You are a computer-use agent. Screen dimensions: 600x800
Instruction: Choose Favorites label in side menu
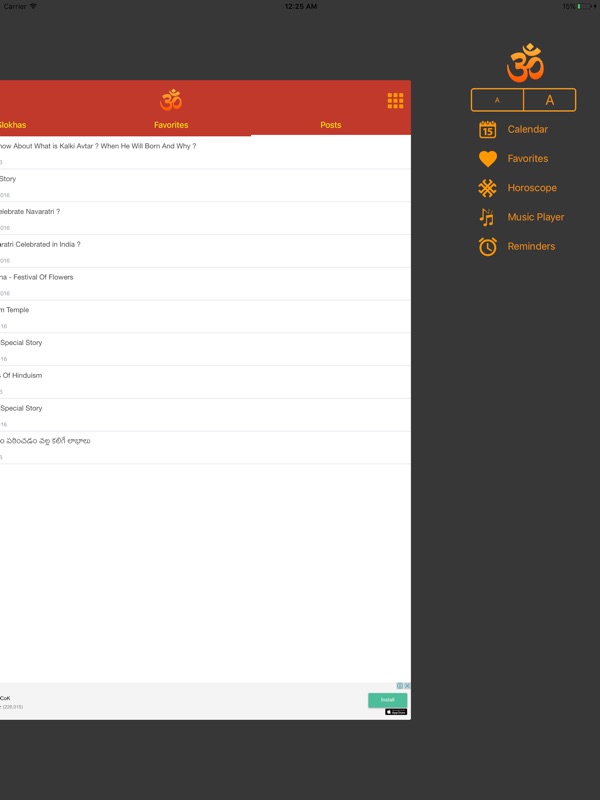(x=528, y=159)
